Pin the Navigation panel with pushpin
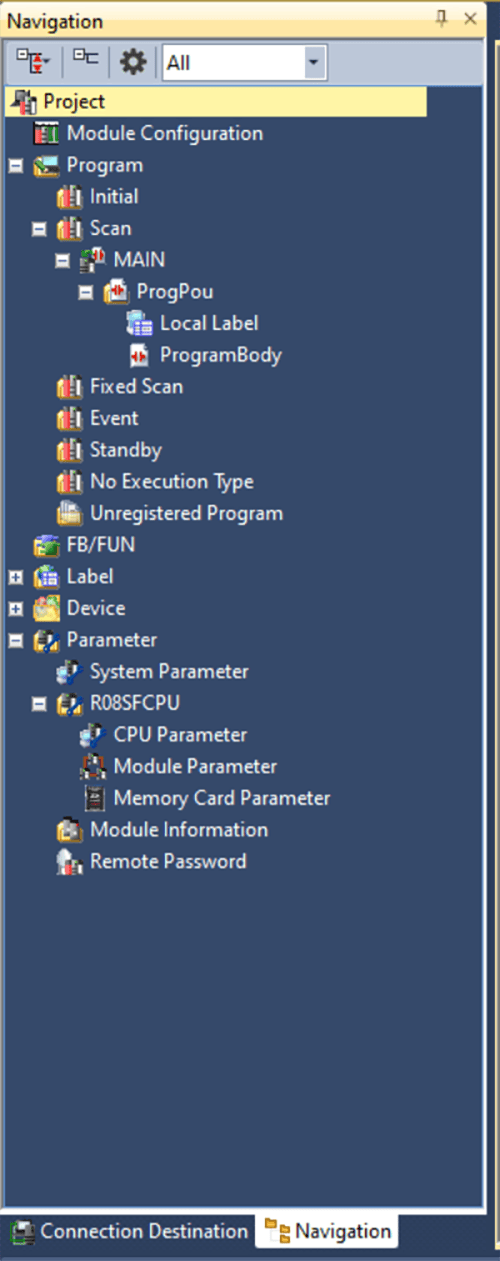Image resolution: width=500 pixels, height=1261 pixels. [x=441, y=20]
